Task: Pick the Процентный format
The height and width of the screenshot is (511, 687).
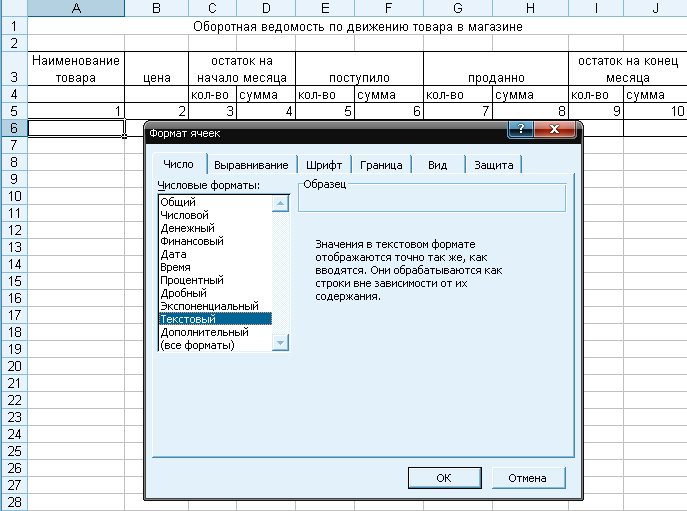Action: [x=215, y=280]
